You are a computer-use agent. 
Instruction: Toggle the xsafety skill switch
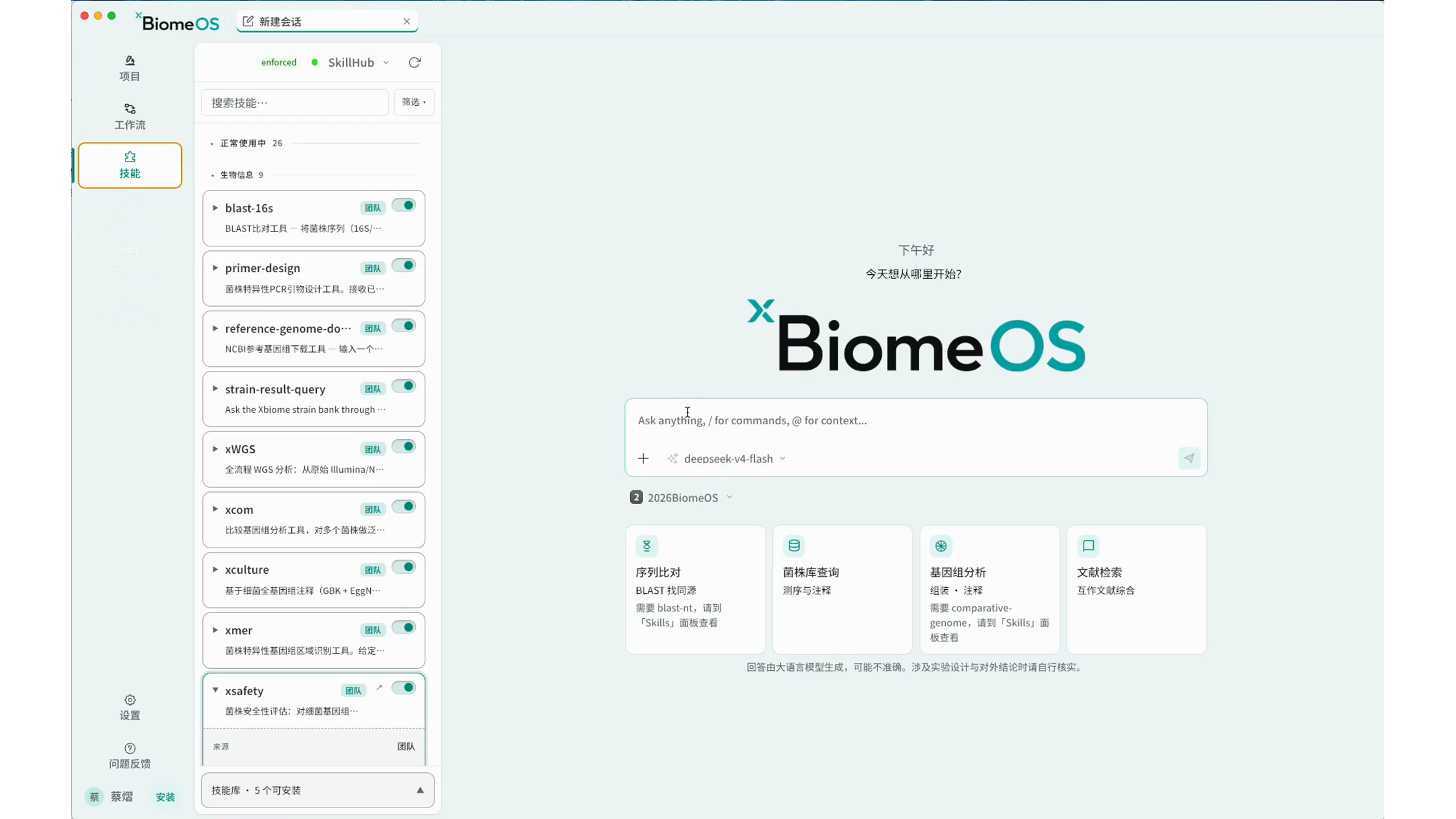(403, 688)
